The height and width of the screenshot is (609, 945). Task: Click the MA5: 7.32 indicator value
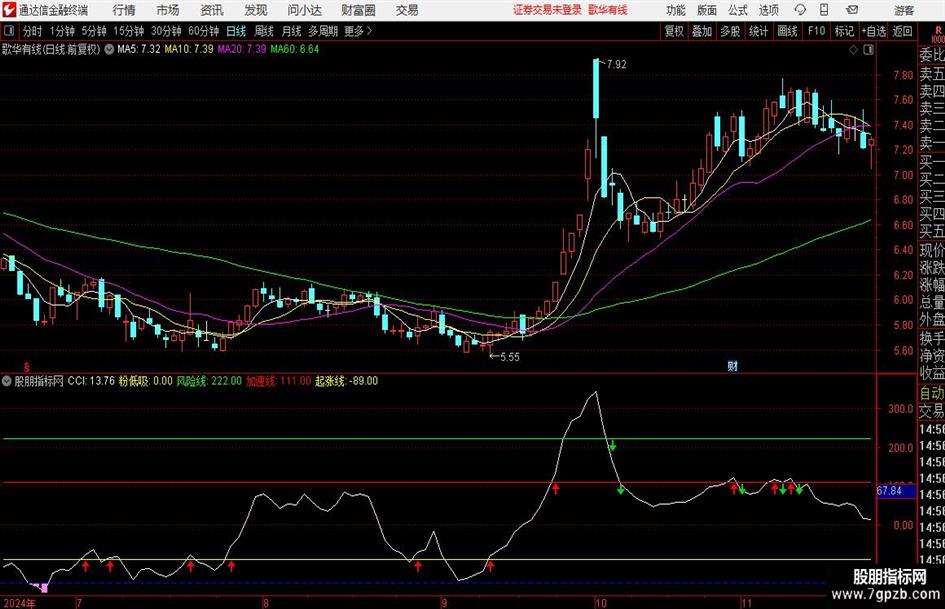[x=139, y=49]
